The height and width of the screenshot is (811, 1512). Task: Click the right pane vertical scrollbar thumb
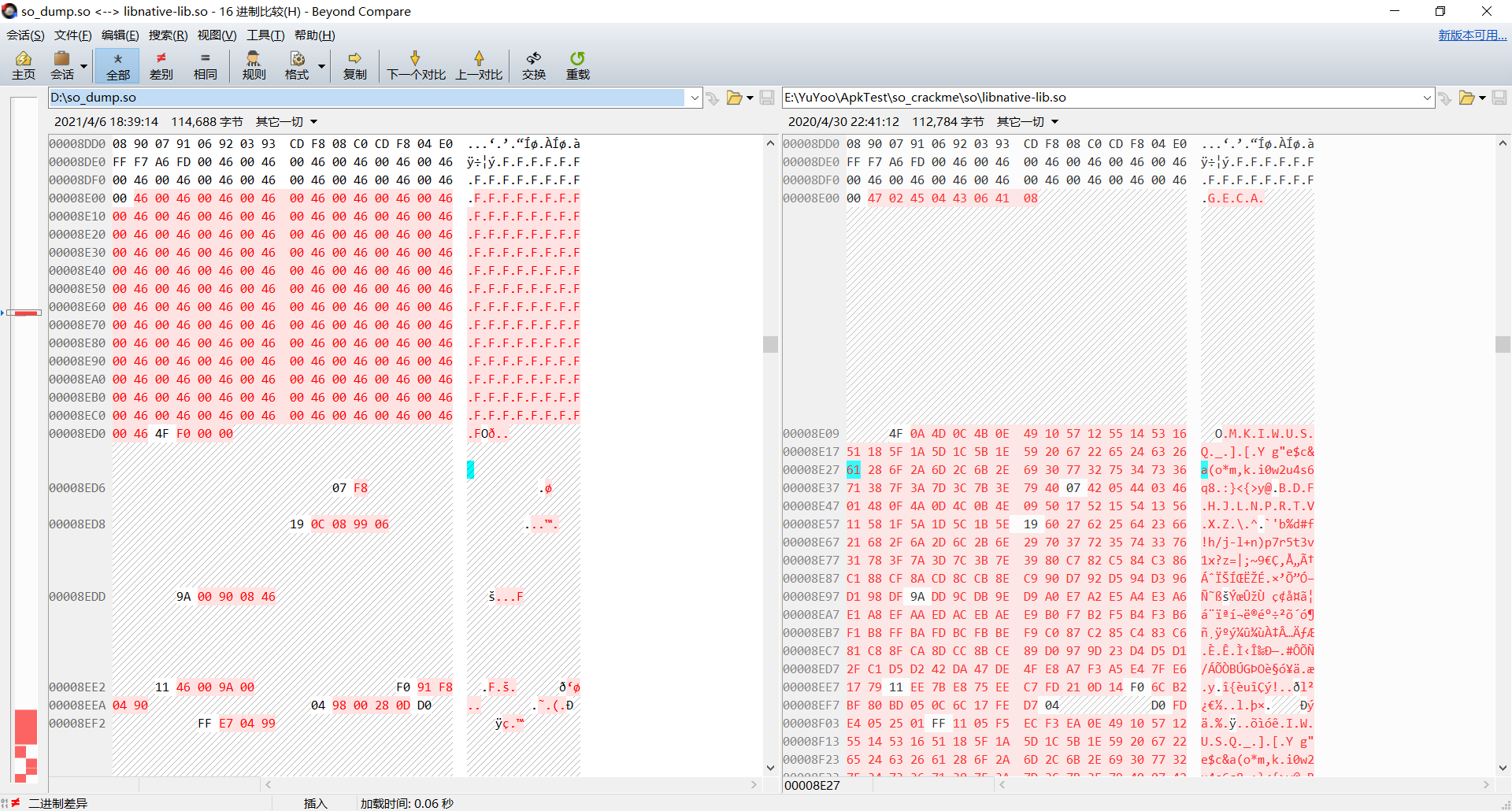tap(1503, 344)
